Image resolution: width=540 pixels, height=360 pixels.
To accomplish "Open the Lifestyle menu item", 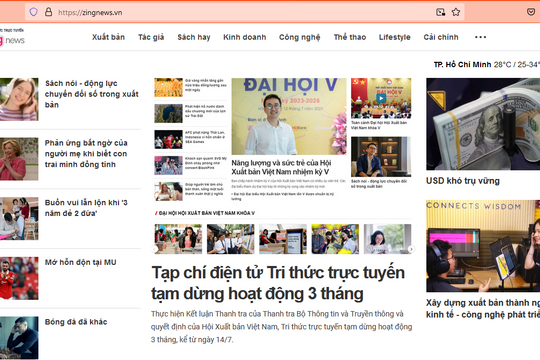I will point(395,37).
